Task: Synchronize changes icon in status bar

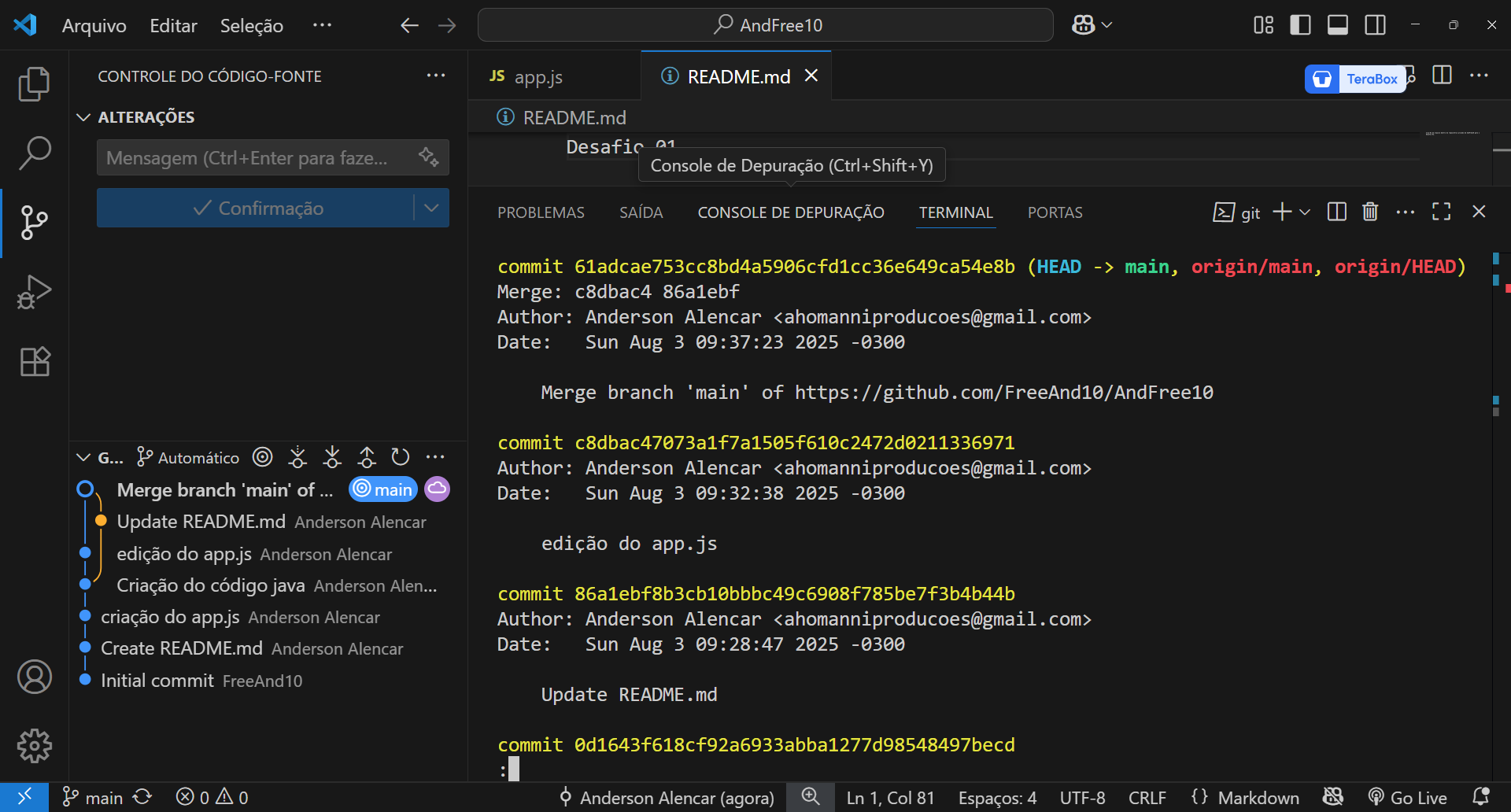Action: click(142, 797)
